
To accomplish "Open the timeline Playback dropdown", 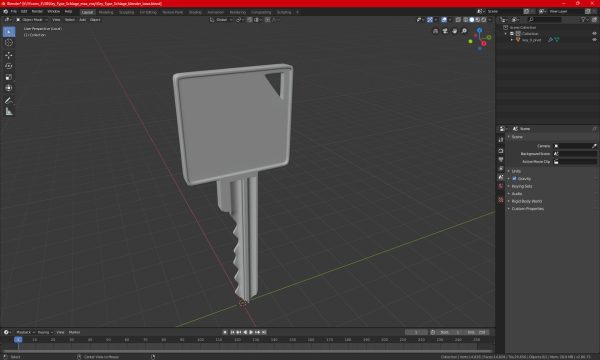I will pyautogui.click(x=25, y=332).
